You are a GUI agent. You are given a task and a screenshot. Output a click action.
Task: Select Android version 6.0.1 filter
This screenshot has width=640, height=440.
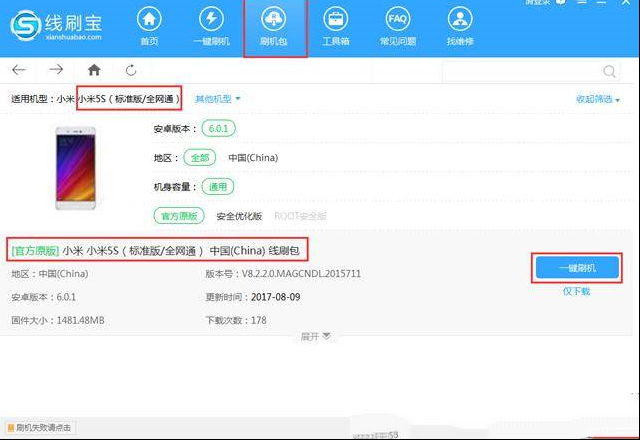tap(218, 129)
